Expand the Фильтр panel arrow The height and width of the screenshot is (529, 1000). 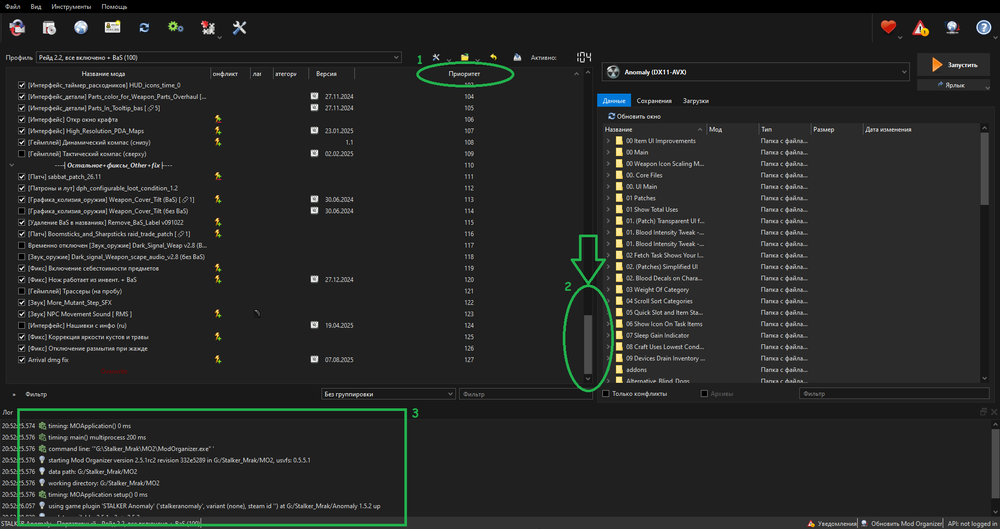pos(14,394)
